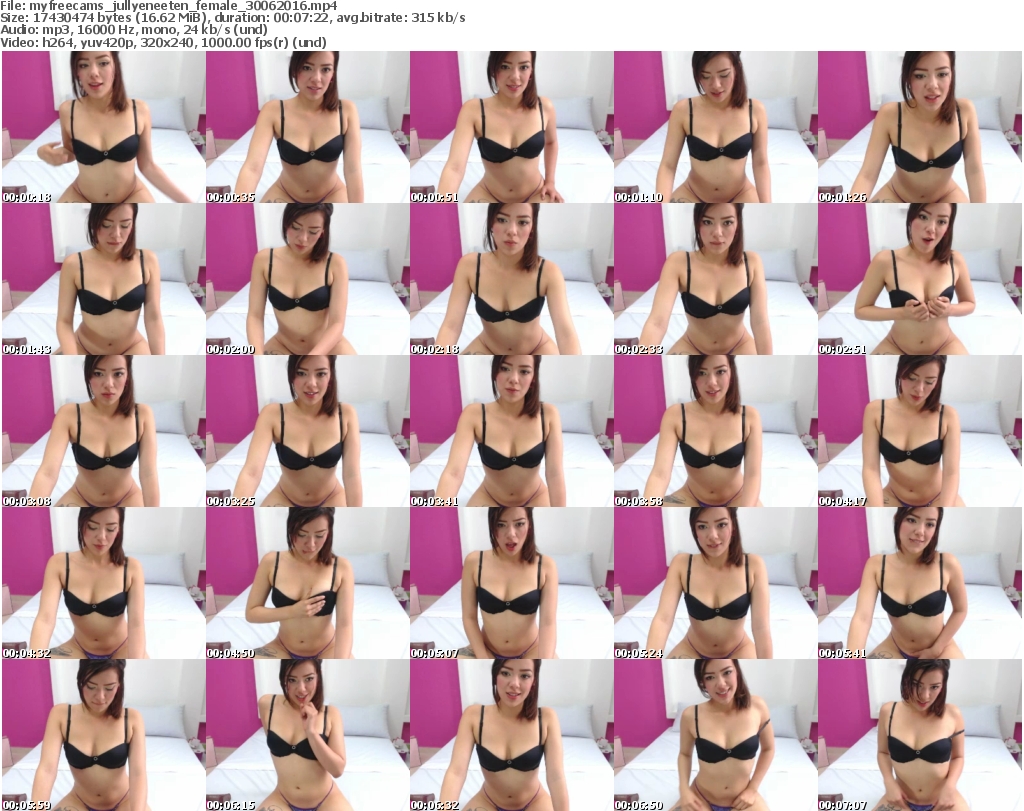This screenshot has width=1024, height=811.
Task: Open the thumbnail stamped 00:03:41
Action: coord(511,431)
